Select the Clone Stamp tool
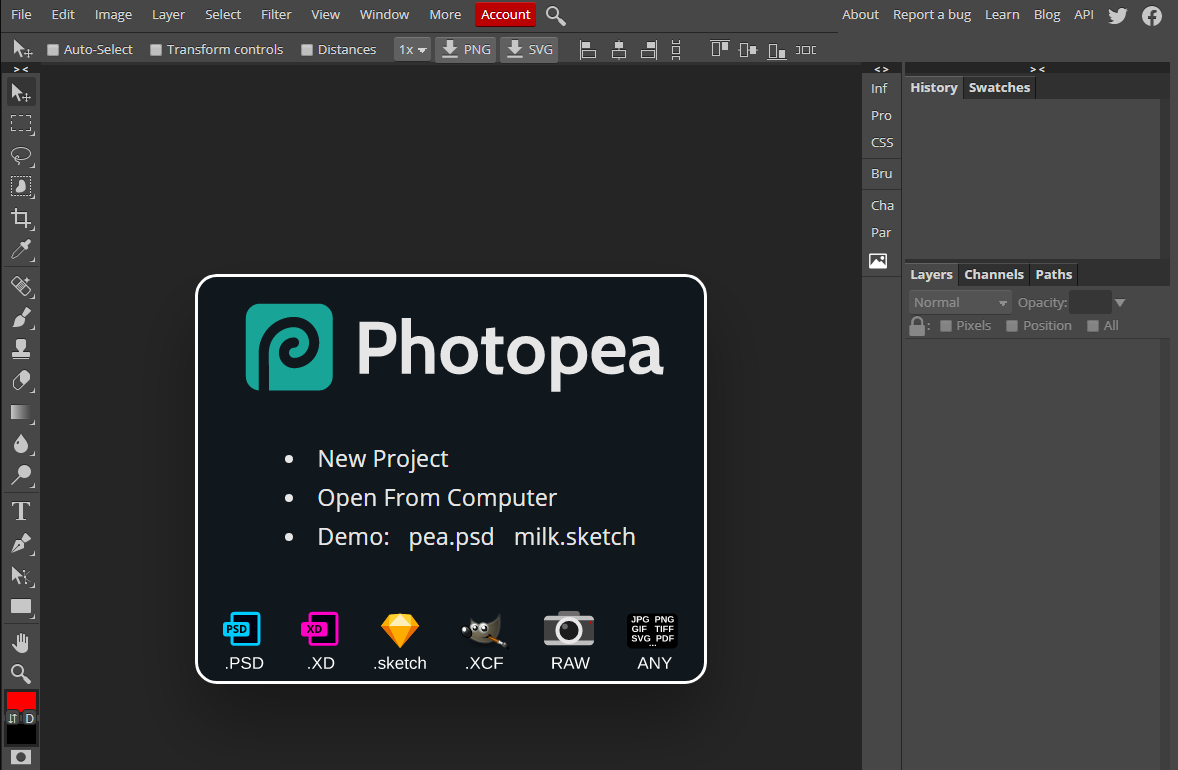Image resolution: width=1178 pixels, height=770 pixels. click(21, 349)
